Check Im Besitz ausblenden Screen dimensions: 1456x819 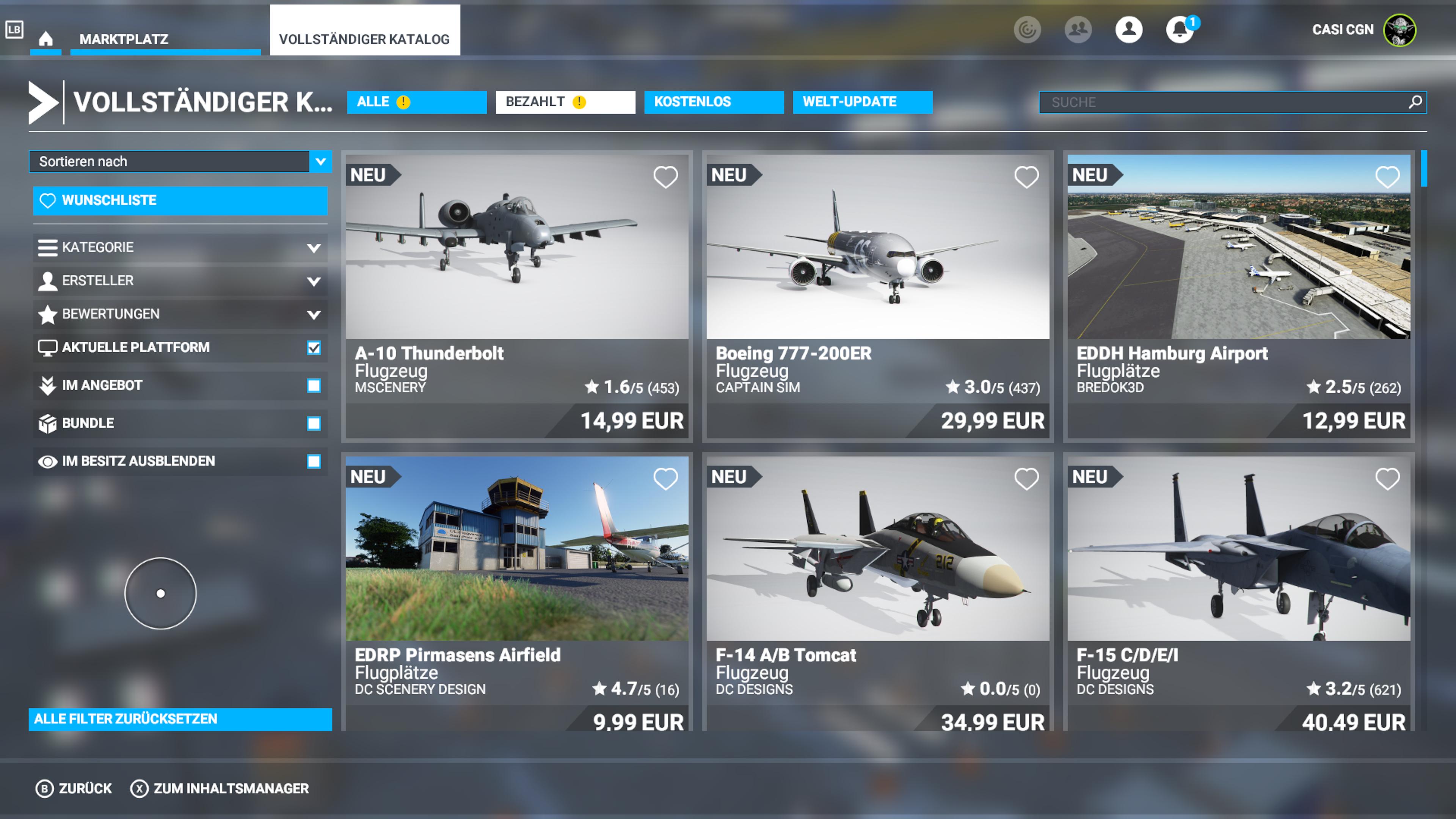pyautogui.click(x=314, y=461)
